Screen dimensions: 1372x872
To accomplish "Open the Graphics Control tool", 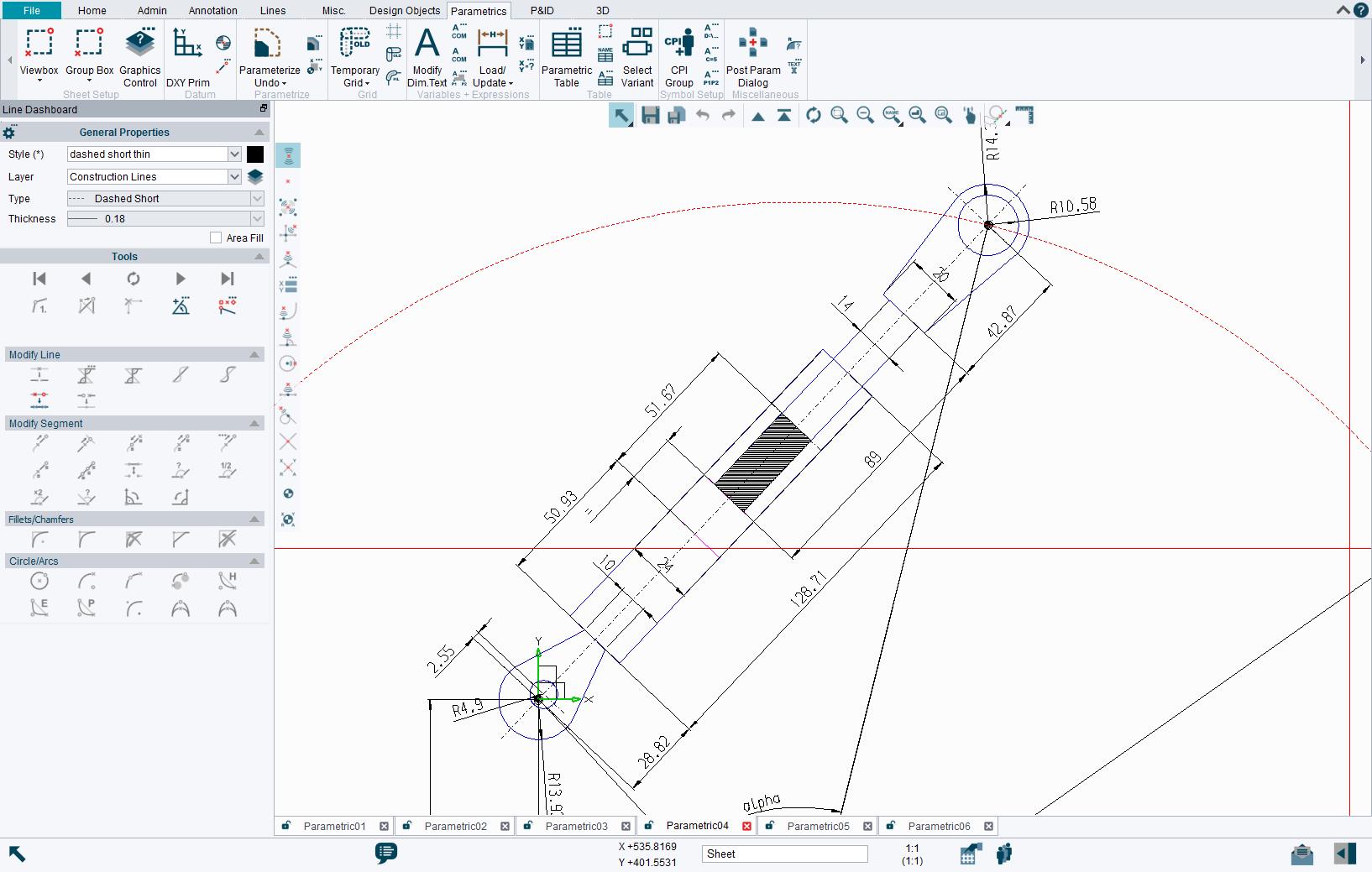I will 139,55.
